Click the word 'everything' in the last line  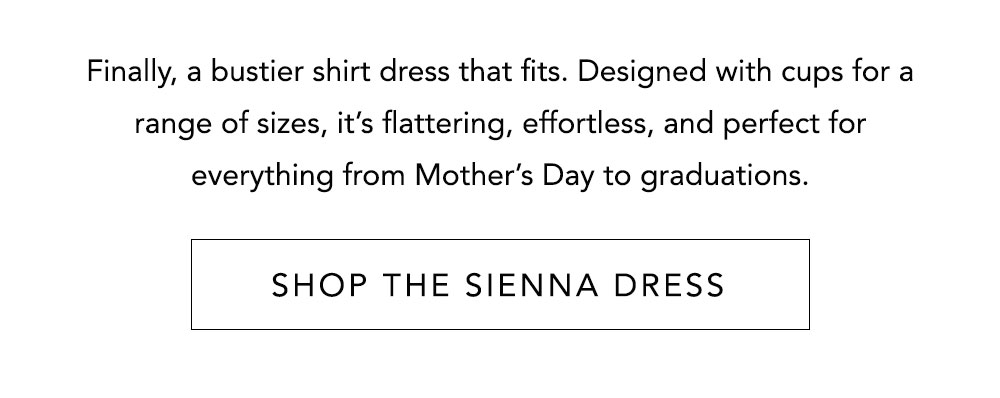coord(262,176)
